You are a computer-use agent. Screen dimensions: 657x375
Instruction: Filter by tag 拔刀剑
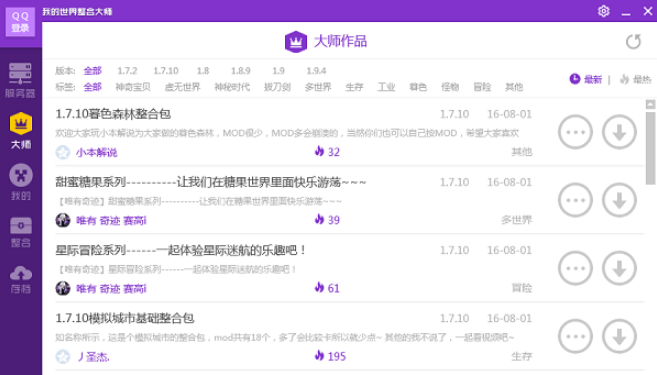point(277,87)
